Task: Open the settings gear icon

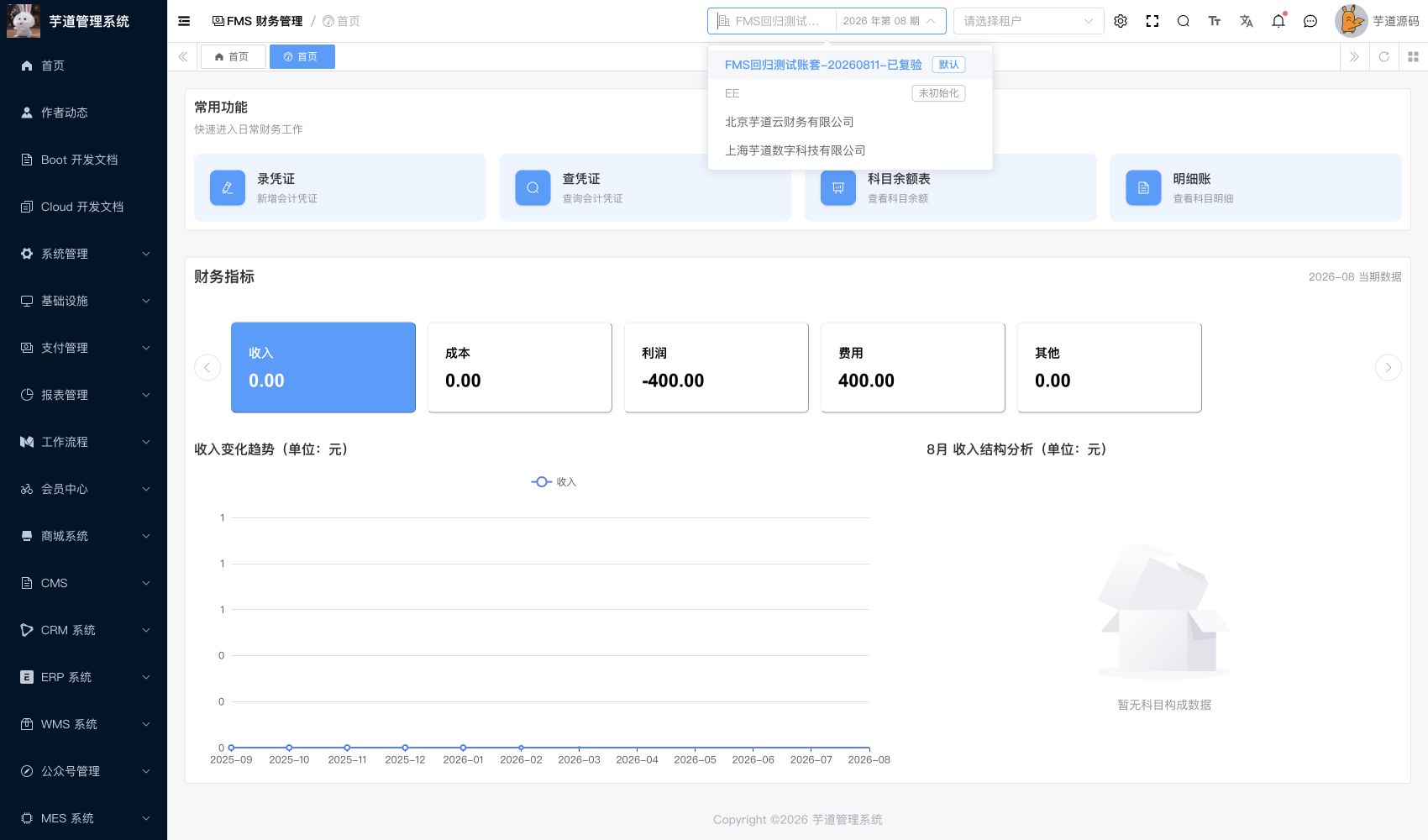Action: [1121, 21]
